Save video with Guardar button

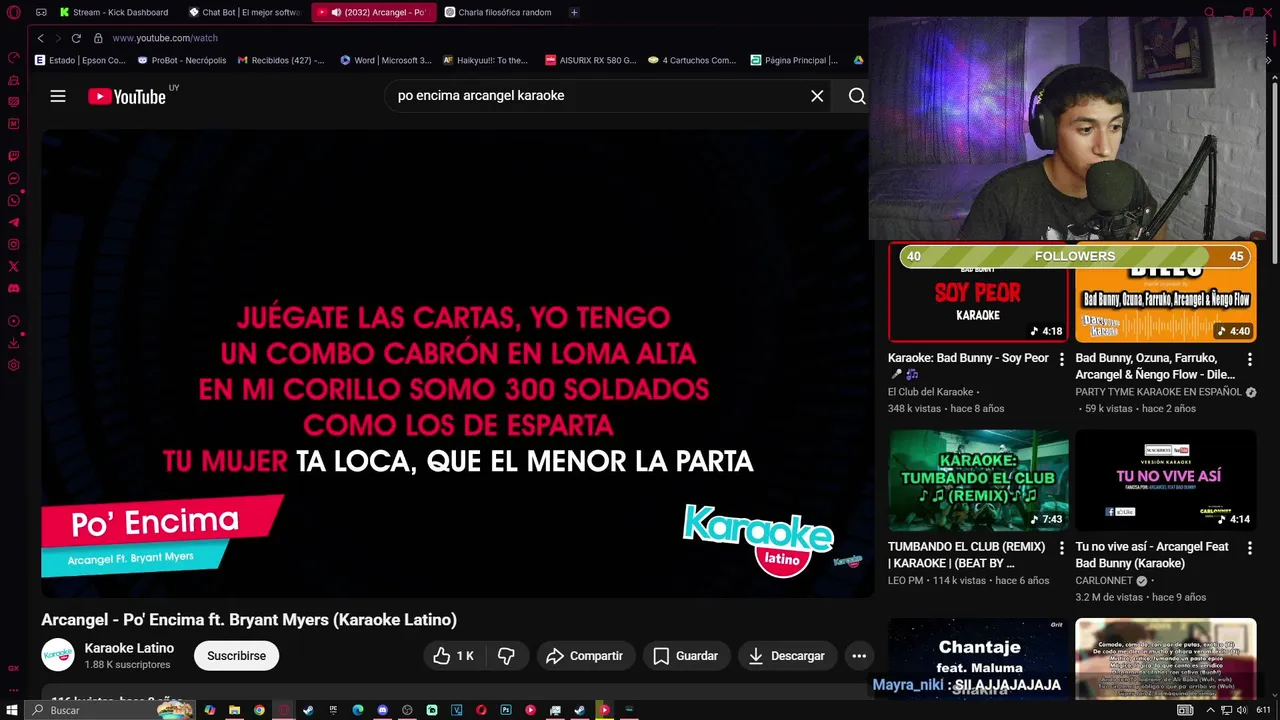[x=686, y=656]
